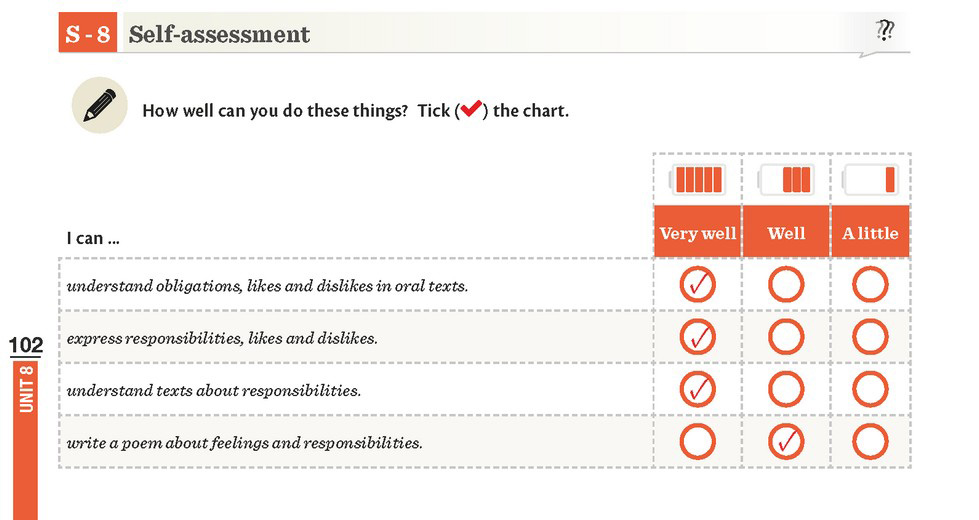This screenshot has width=979, height=520.
Task: Click the UNIT 8 vertical side label
Action: (x=26, y=390)
